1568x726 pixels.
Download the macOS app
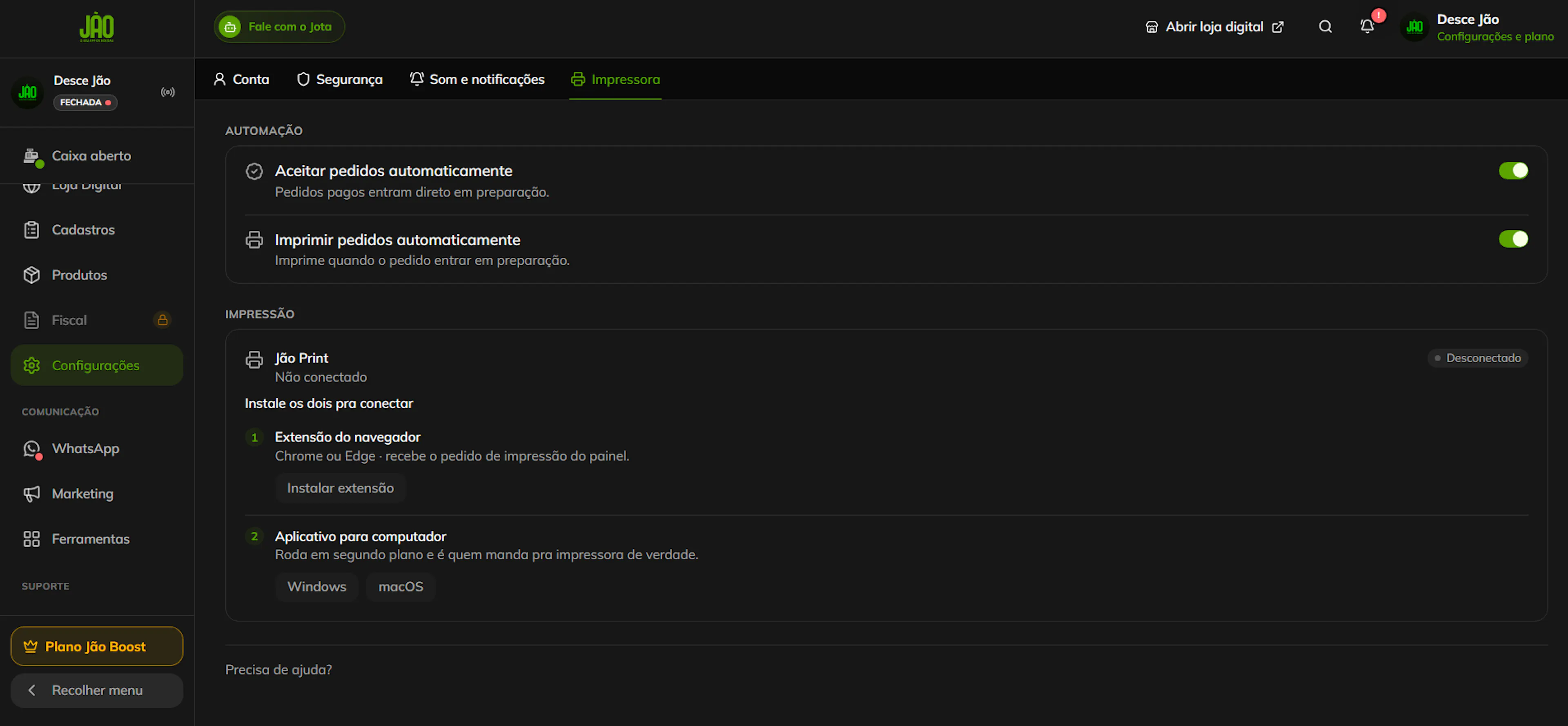pos(401,587)
